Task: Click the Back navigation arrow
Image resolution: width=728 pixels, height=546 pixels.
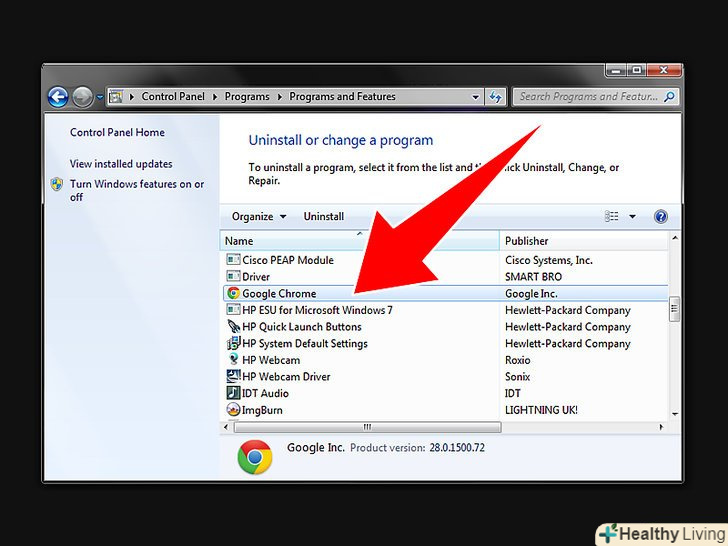Action: [x=58, y=97]
